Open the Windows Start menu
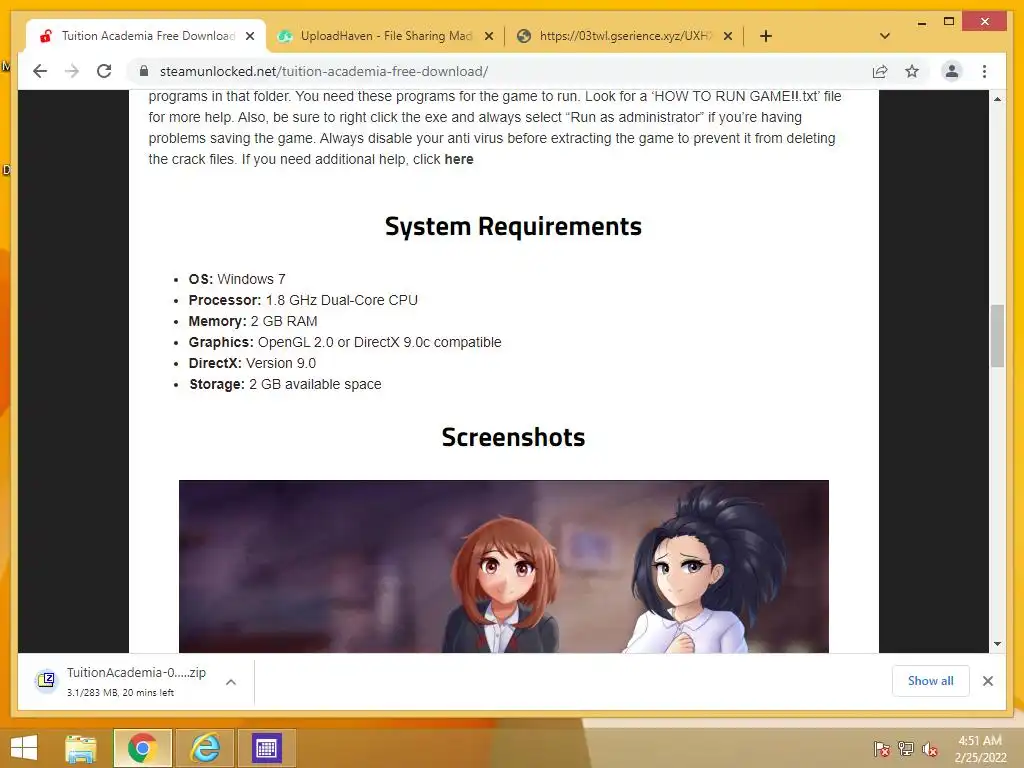The width and height of the screenshot is (1024, 768). point(24,748)
